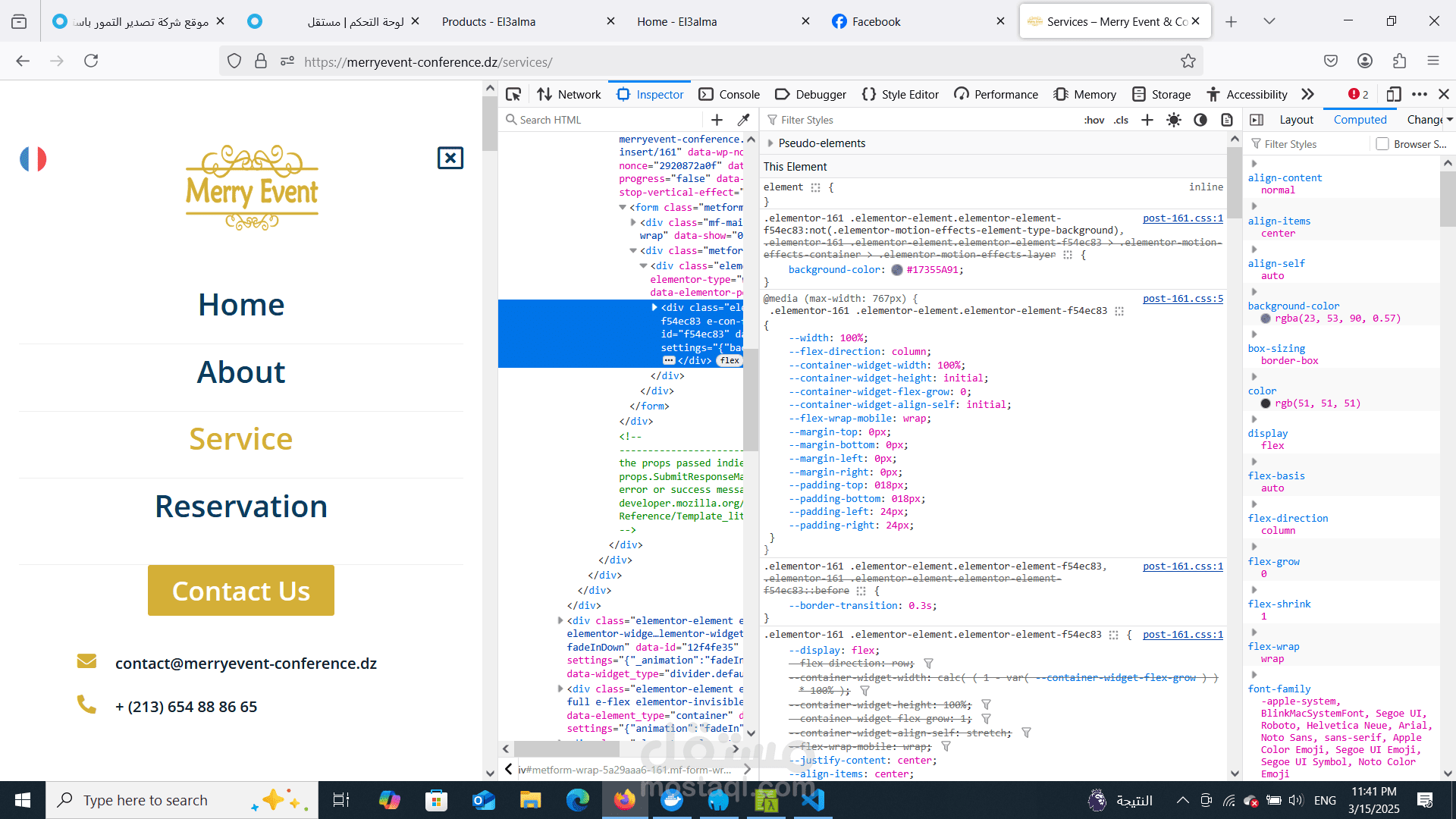The width and height of the screenshot is (1456, 819).
Task: Bookmark this page with star icon
Action: [1188, 61]
